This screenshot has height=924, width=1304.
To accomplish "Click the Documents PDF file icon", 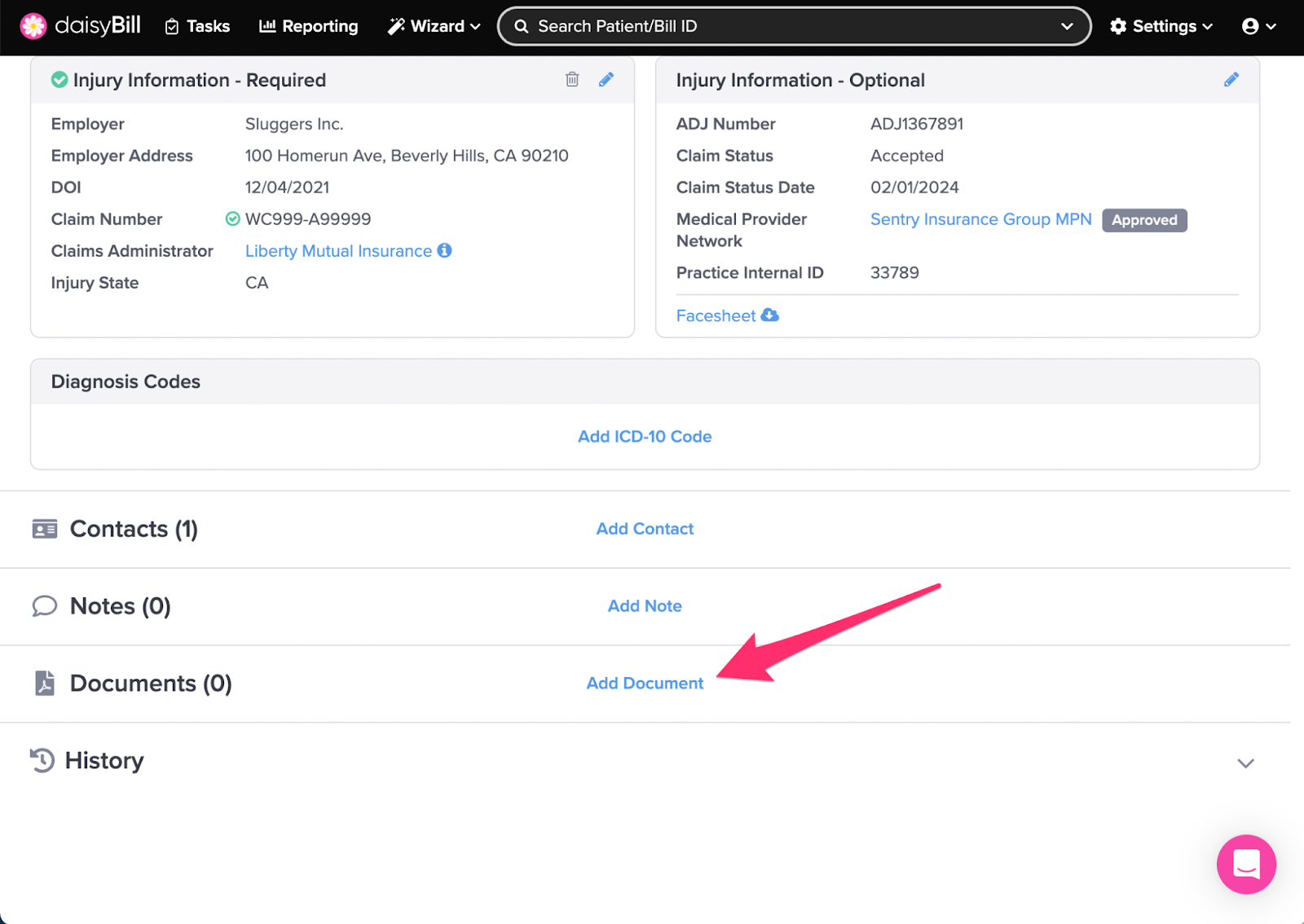I will pyautogui.click(x=45, y=683).
